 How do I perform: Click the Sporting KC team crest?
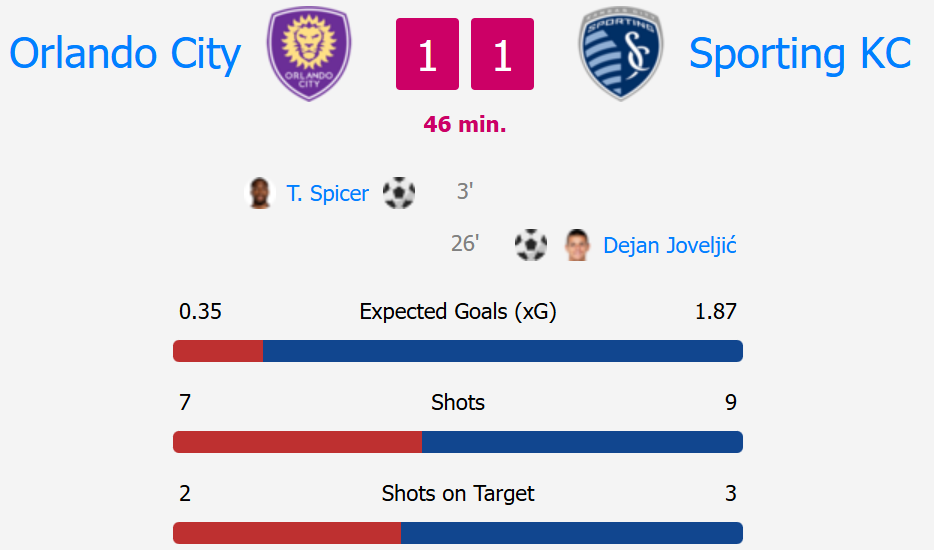tap(621, 54)
